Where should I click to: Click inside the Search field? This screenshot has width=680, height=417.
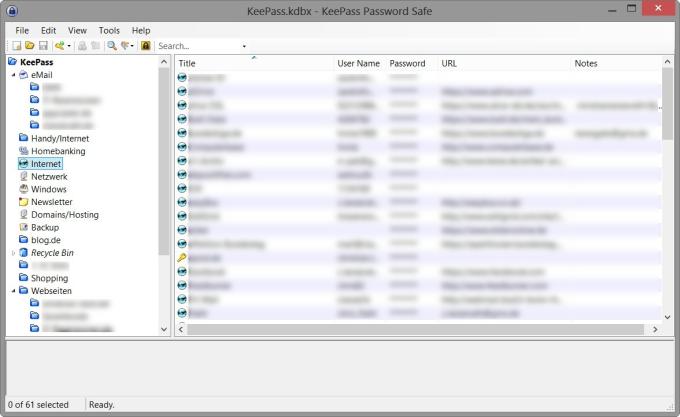point(197,46)
